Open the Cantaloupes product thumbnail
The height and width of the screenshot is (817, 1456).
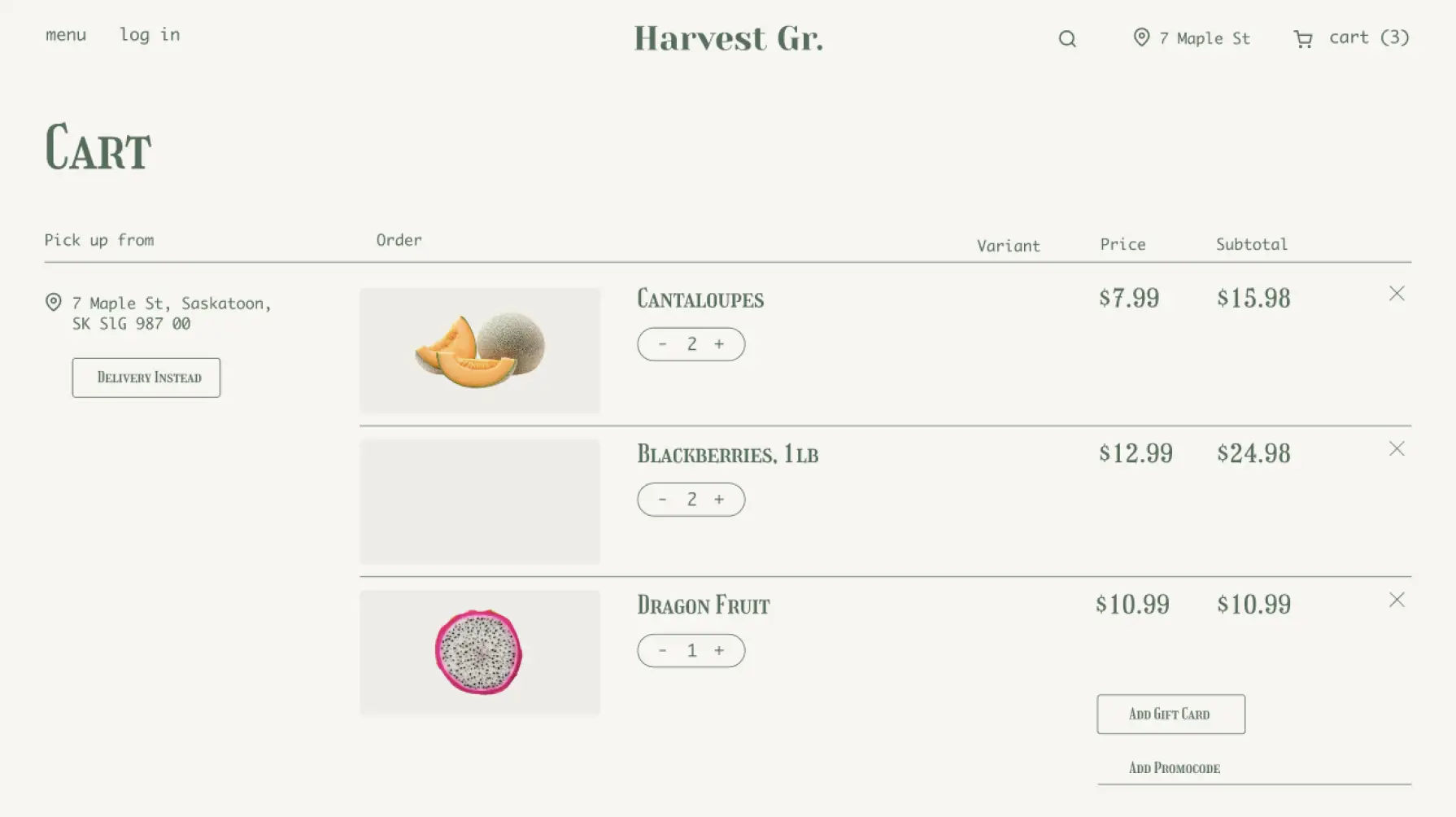coord(480,350)
